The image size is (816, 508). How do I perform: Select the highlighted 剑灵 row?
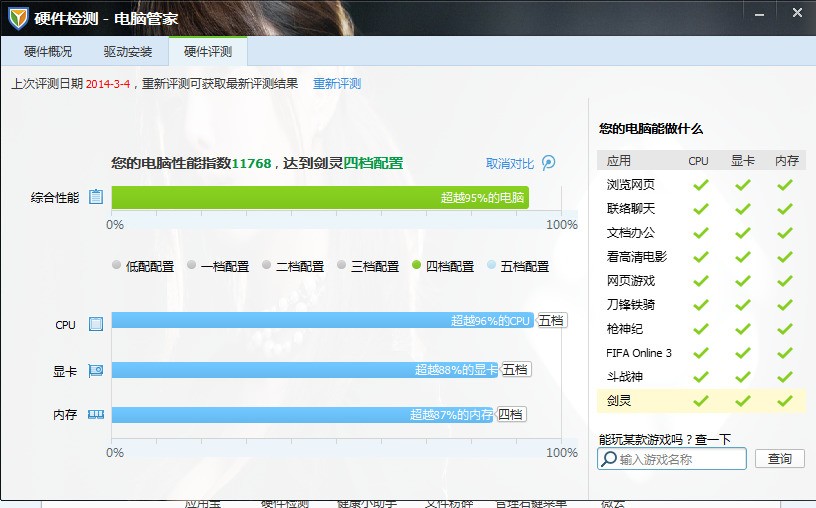click(701, 400)
